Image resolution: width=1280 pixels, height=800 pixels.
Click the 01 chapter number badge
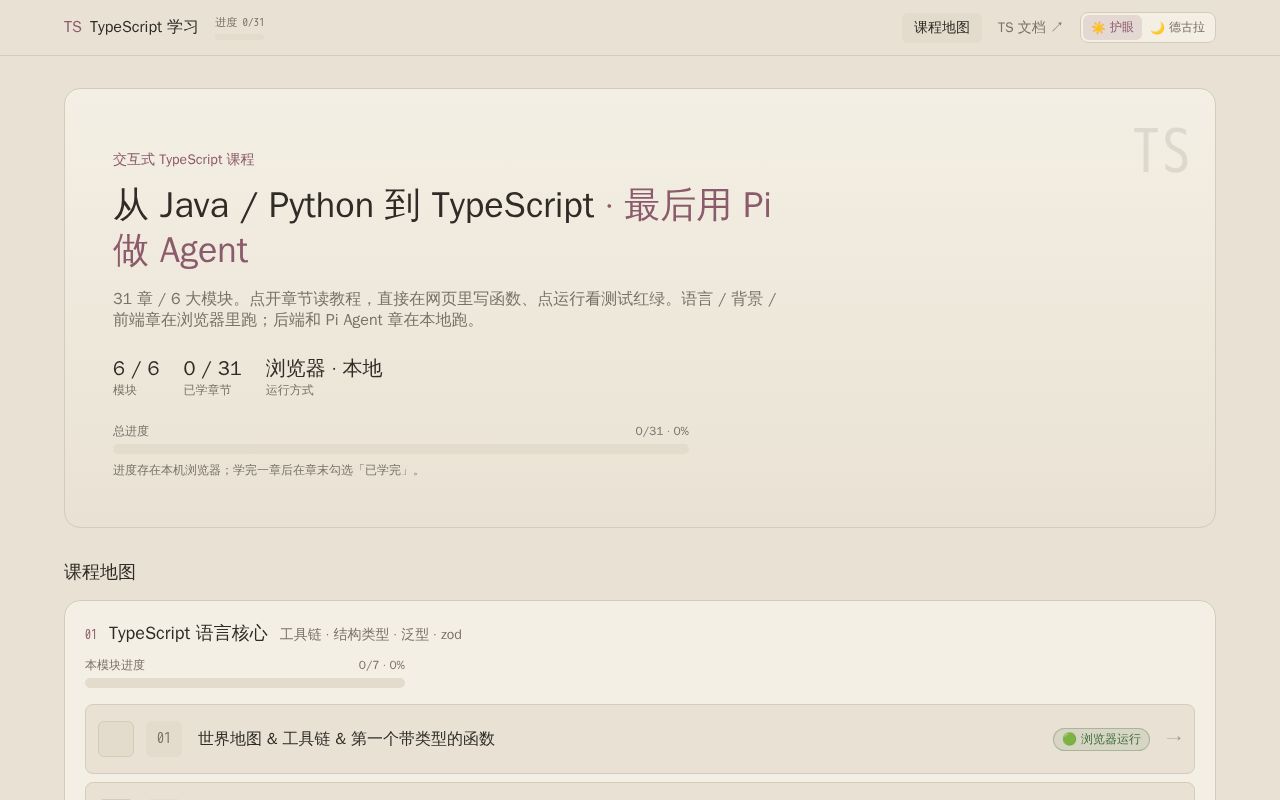164,739
